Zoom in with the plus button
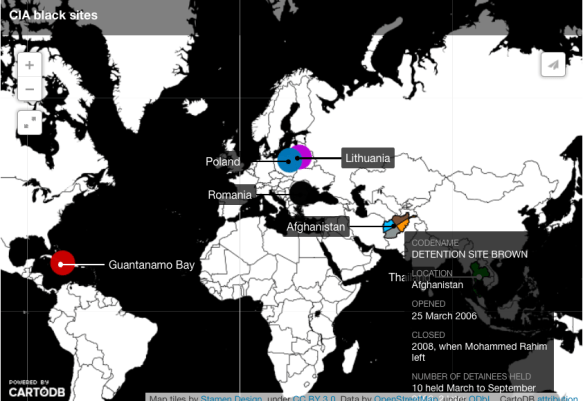Image resolution: width=583 pixels, height=401 pixels. click(29, 65)
